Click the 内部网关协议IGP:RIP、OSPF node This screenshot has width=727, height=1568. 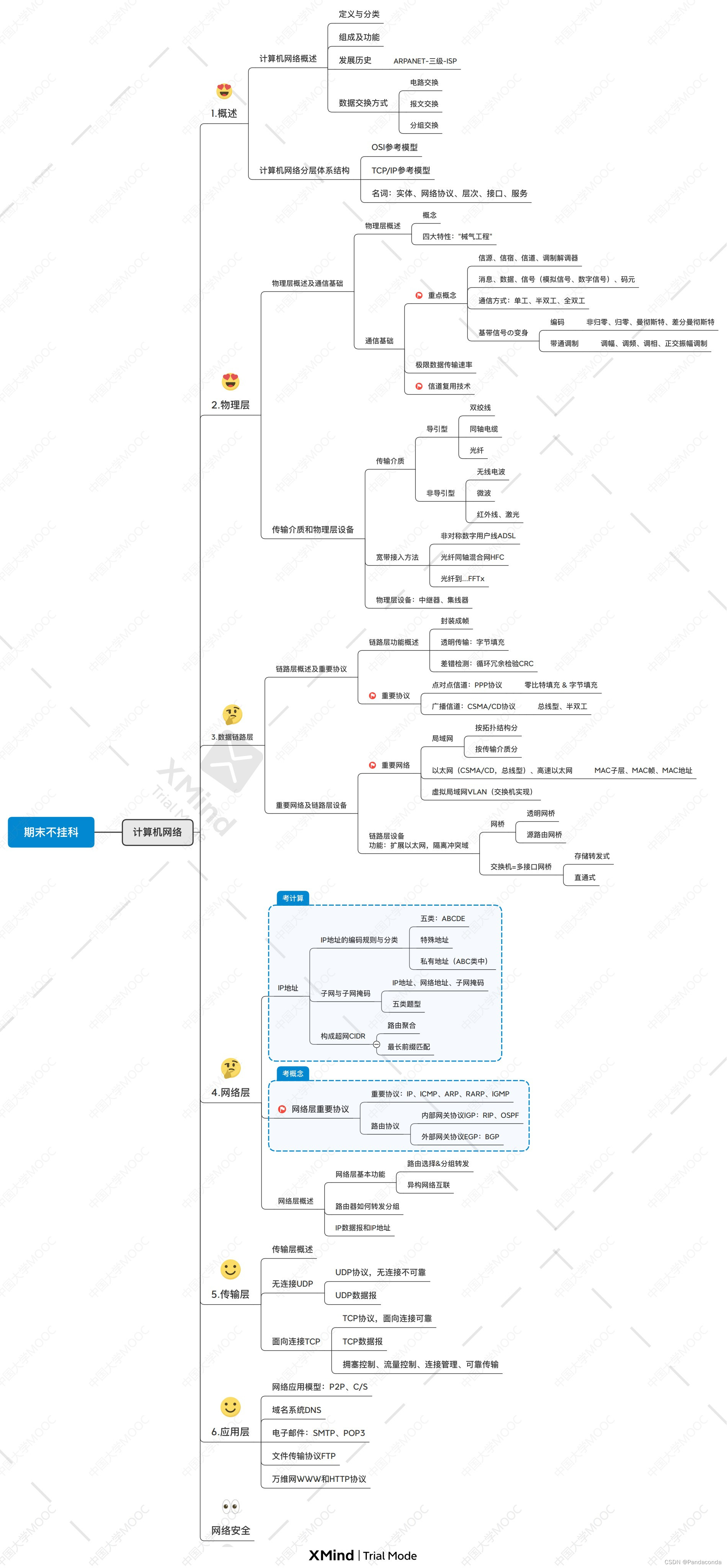tap(470, 1115)
